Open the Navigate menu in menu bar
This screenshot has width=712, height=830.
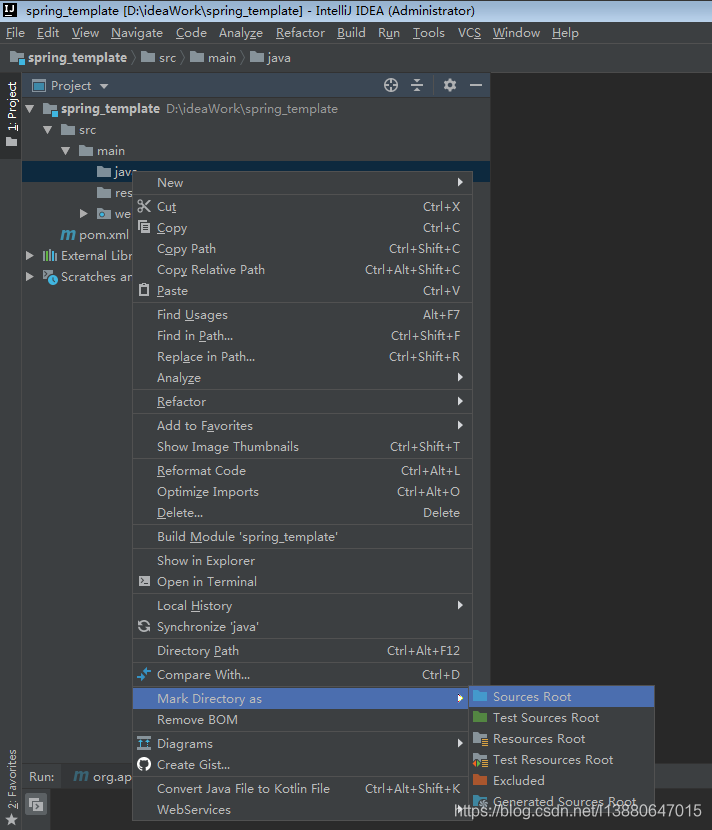(x=137, y=33)
